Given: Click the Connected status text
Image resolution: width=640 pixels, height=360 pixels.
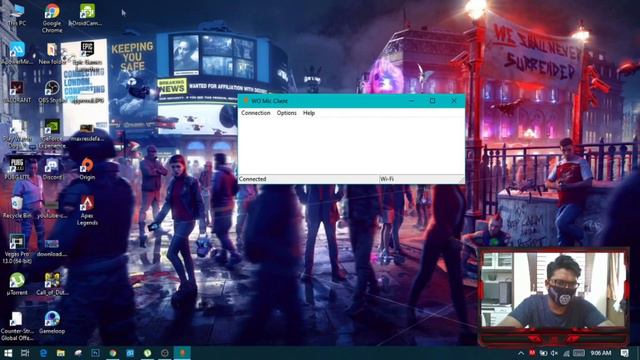Looking at the screenshot, I should point(252,179).
